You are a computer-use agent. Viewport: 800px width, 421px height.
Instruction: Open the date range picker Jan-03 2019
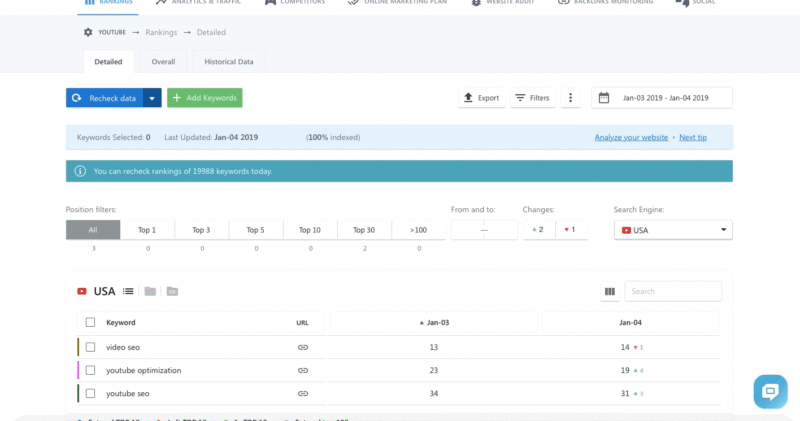(x=662, y=98)
